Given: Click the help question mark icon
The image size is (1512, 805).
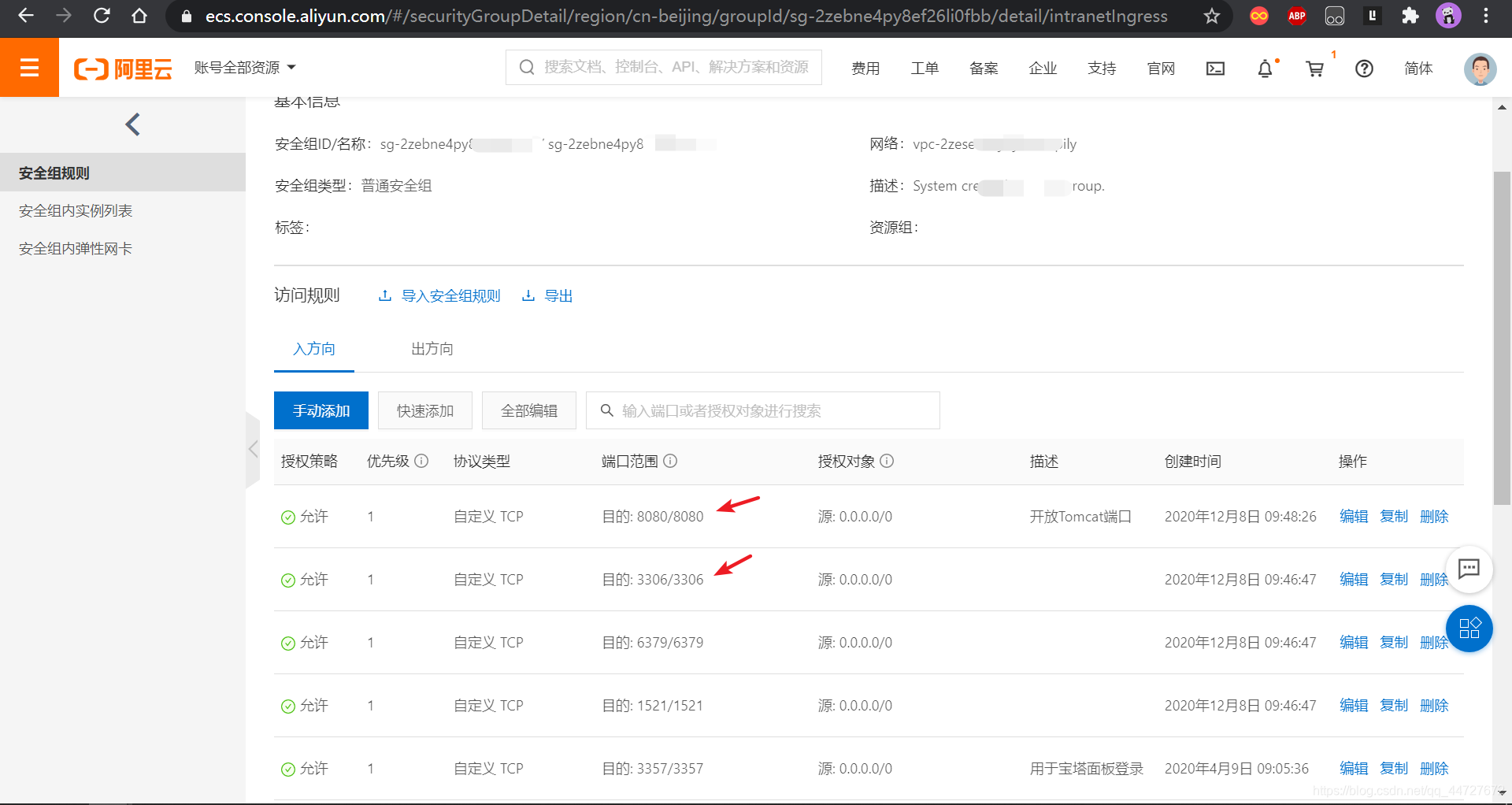Looking at the screenshot, I should pyautogui.click(x=1365, y=69).
